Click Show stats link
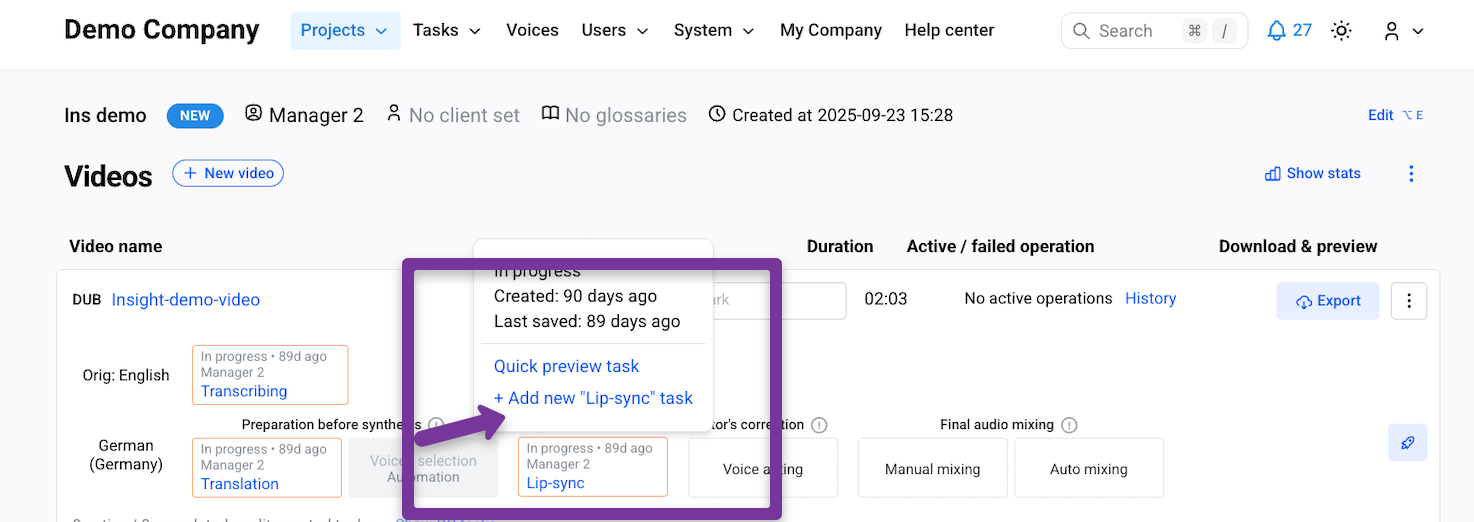 (x=1312, y=173)
